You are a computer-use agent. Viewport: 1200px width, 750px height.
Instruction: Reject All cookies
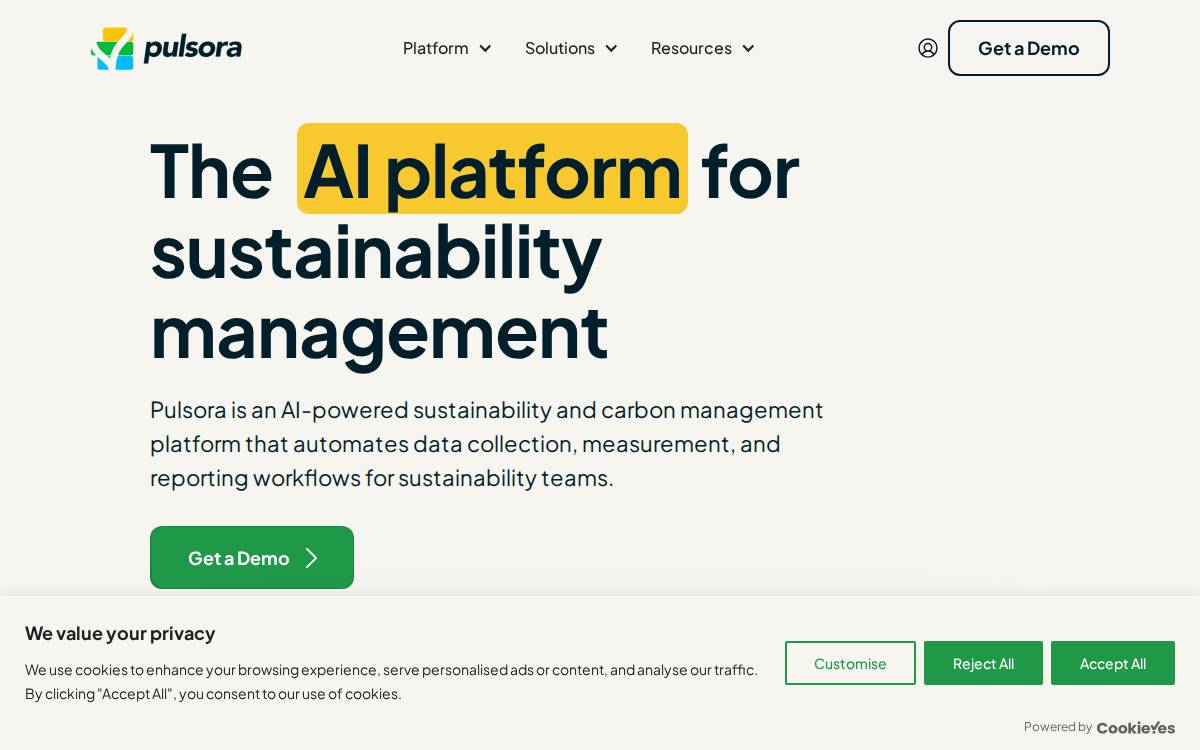(983, 663)
